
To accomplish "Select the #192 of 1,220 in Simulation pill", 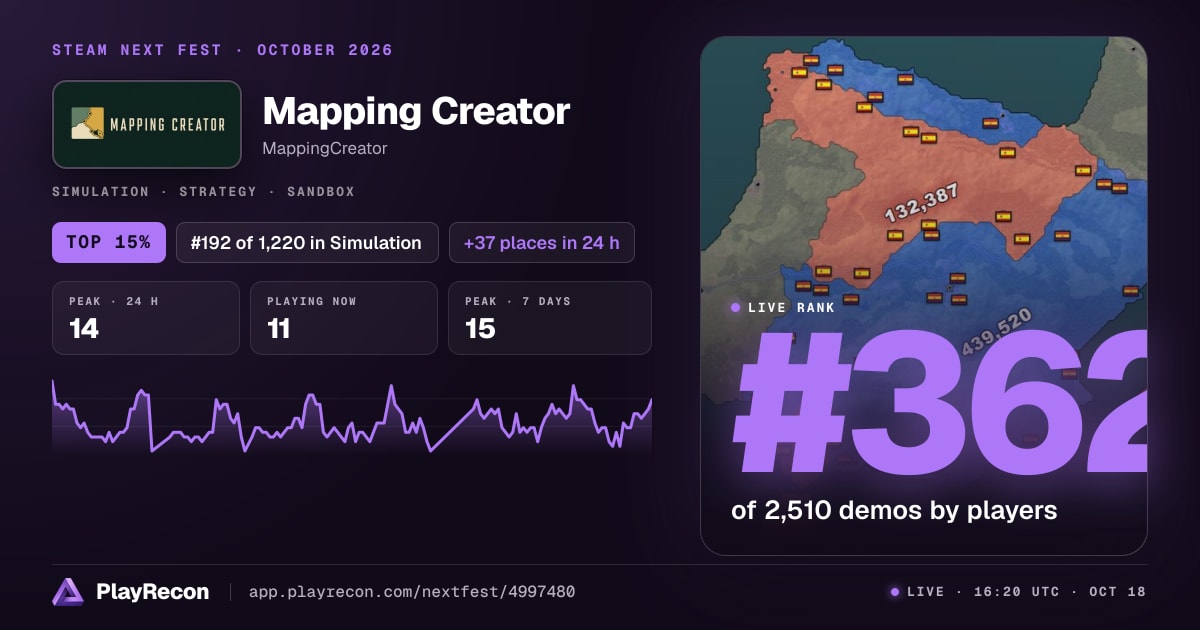I will pyautogui.click(x=307, y=242).
